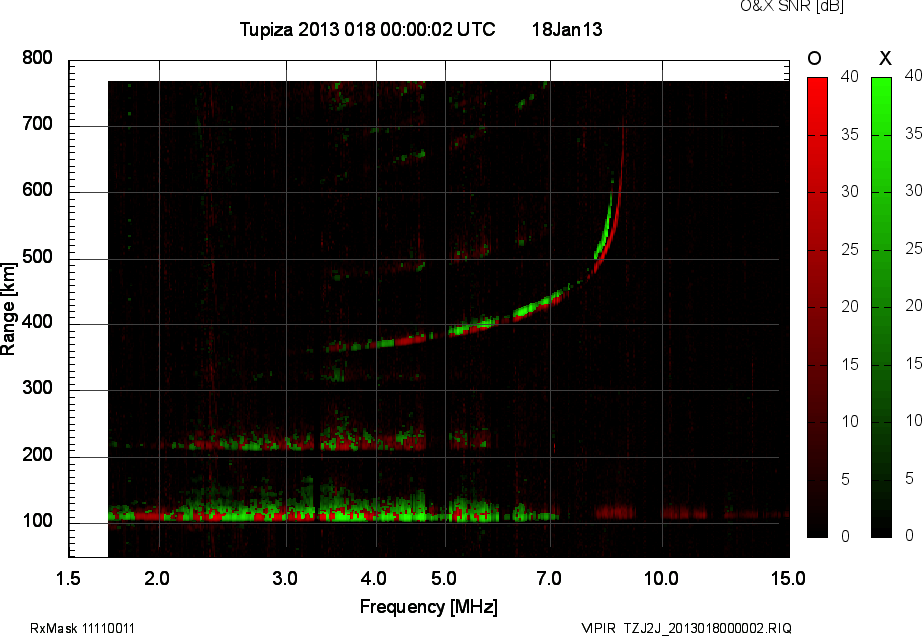The image size is (922, 636).
Task: Click the 4.0 frequency tick label
Action: pos(373,578)
